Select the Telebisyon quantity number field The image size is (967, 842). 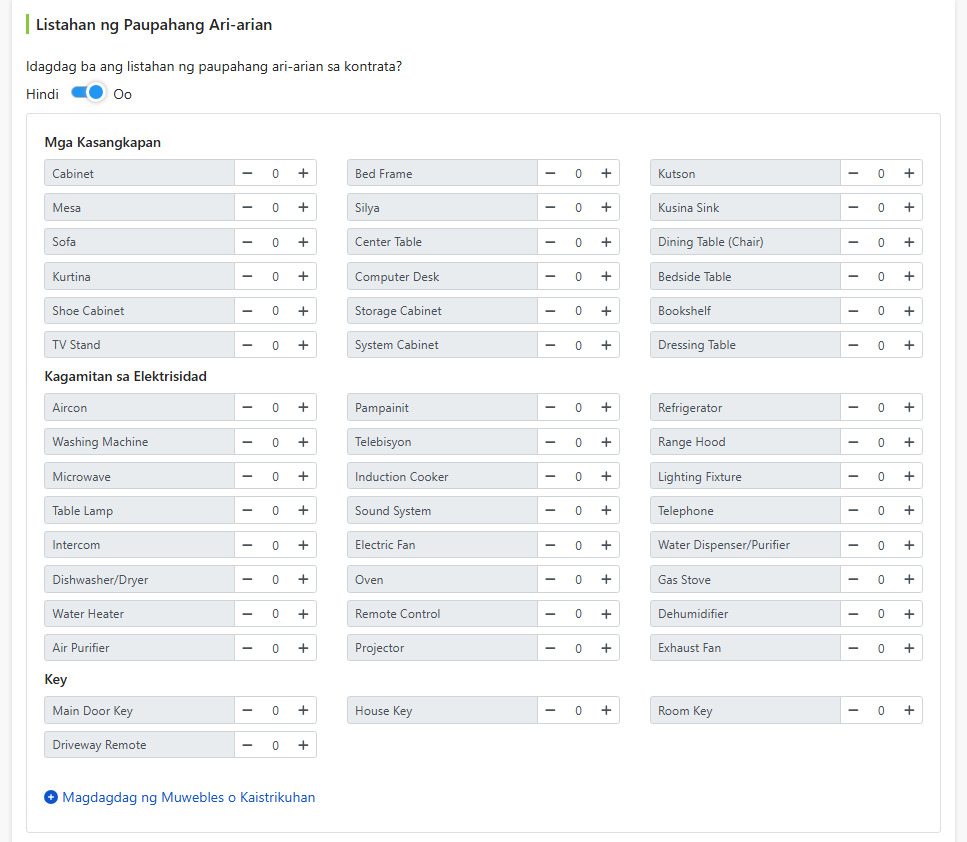578,442
